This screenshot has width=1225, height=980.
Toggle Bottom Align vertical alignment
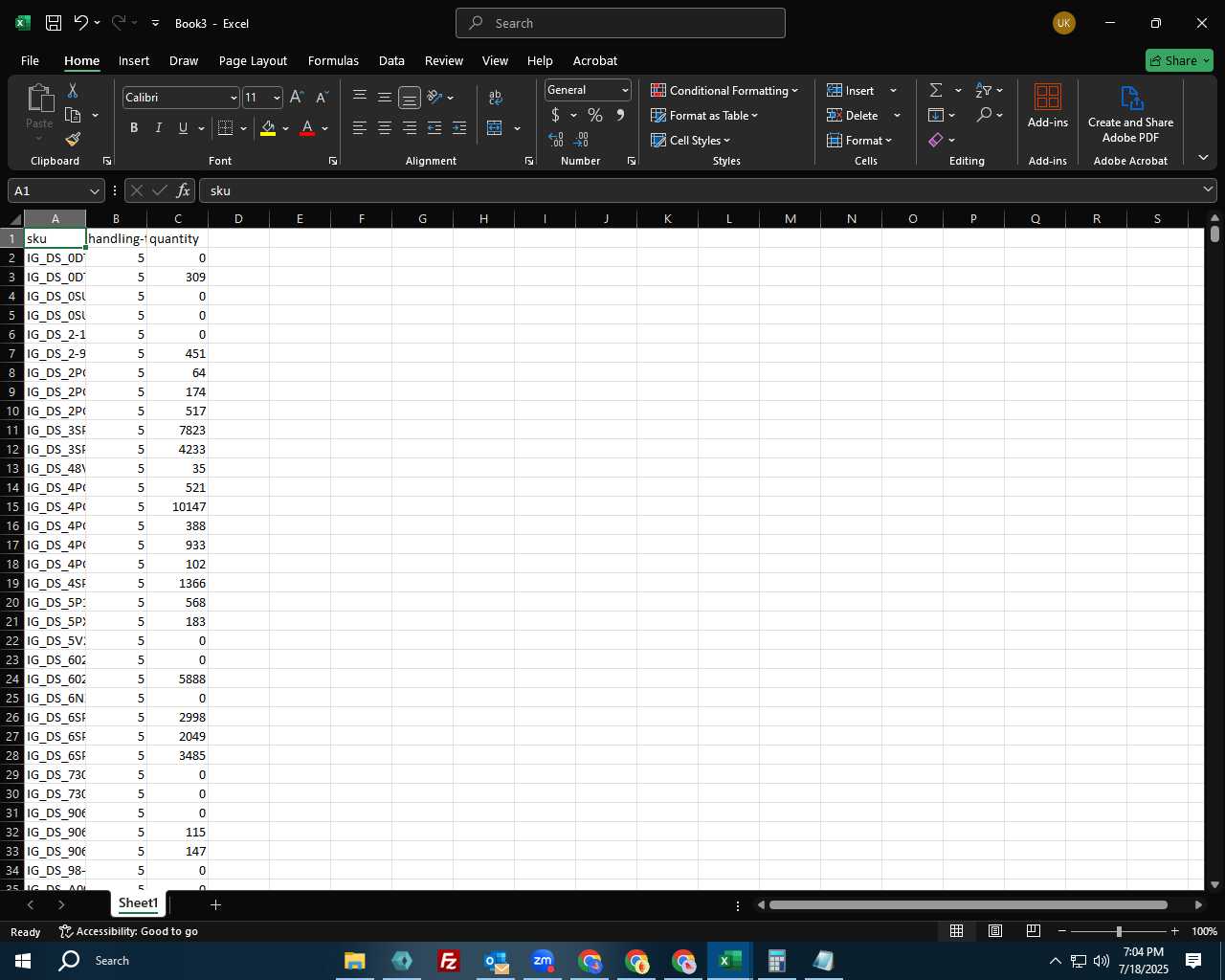[x=410, y=98]
